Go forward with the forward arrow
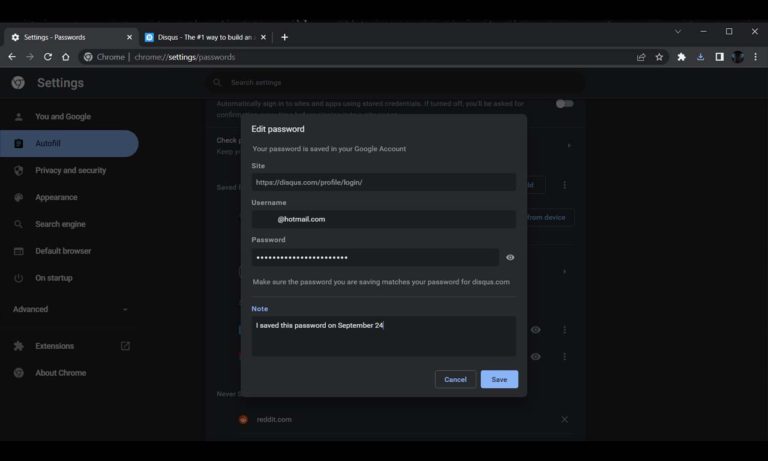 (x=30, y=57)
